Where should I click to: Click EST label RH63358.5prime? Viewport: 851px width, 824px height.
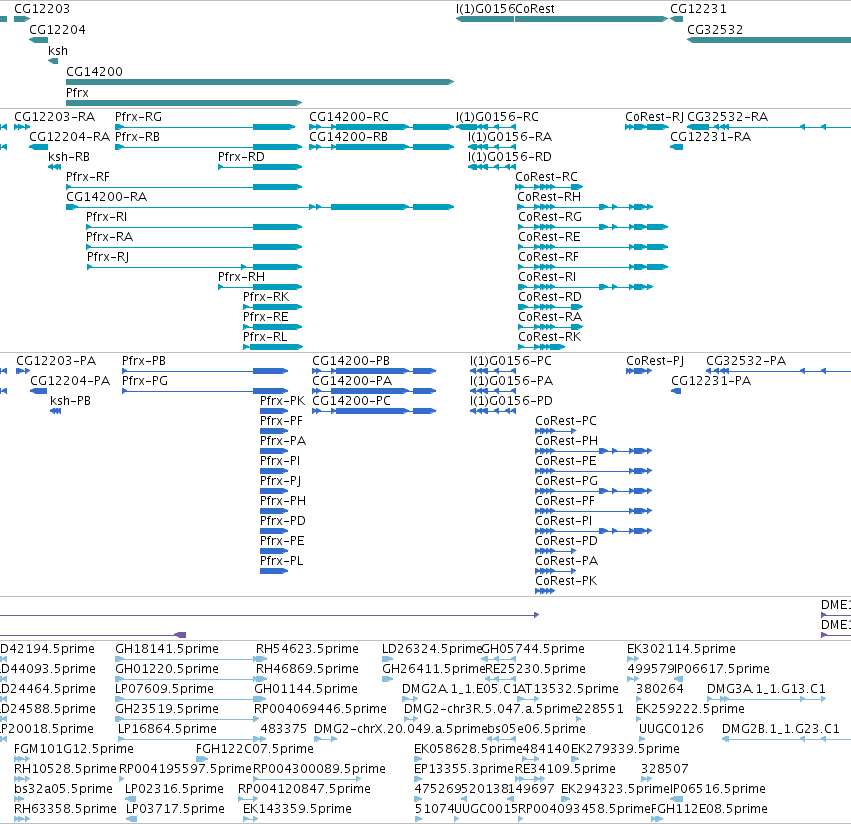point(65,809)
